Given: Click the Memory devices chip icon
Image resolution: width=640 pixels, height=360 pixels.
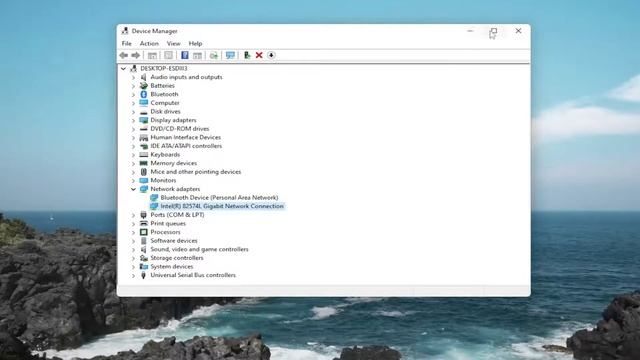Looking at the screenshot, I should [144, 163].
